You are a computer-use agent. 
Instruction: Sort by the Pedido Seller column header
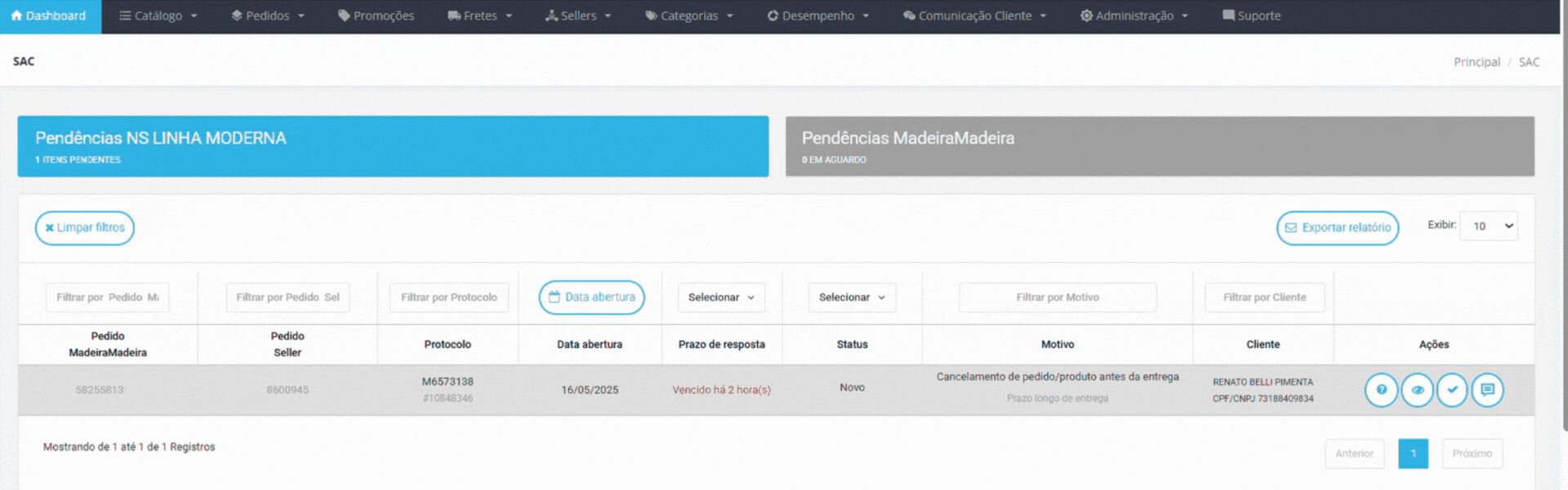287,345
